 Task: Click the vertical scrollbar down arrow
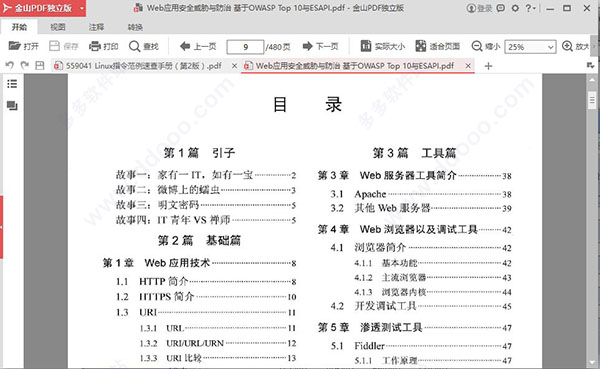point(592,362)
